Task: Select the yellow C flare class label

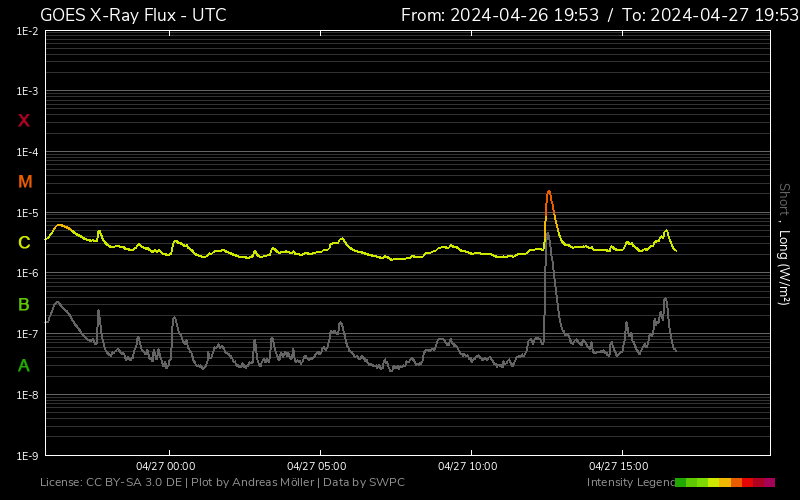Action: click(24, 243)
